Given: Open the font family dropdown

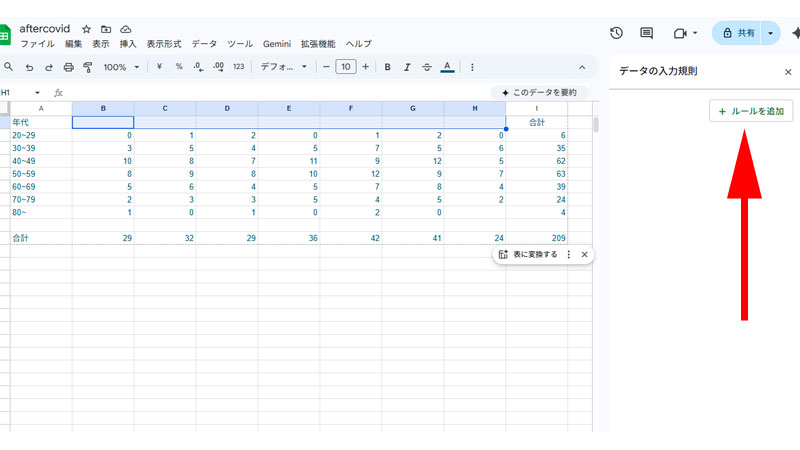Looking at the screenshot, I should [x=284, y=67].
